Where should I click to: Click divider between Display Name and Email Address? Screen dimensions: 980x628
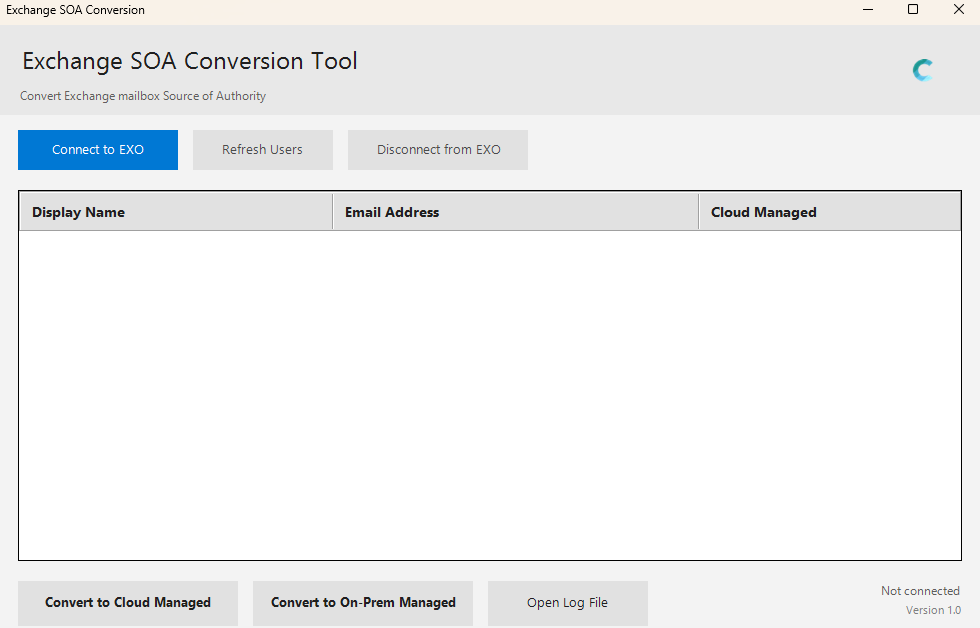click(333, 212)
